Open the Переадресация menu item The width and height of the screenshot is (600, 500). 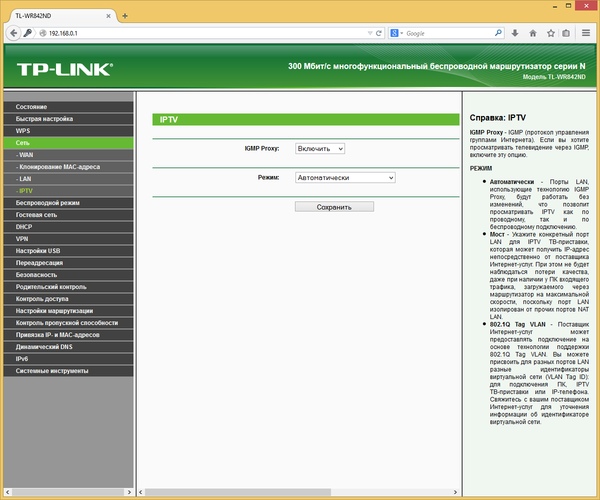[x=69, y=263]
